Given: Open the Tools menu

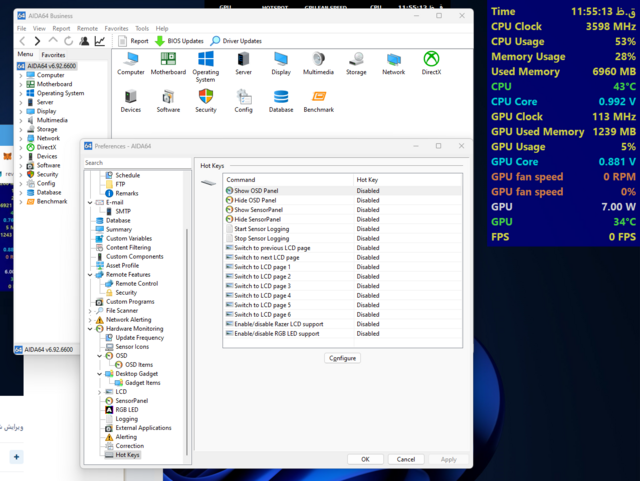Looking at the screenshot, I should [142, 29].
